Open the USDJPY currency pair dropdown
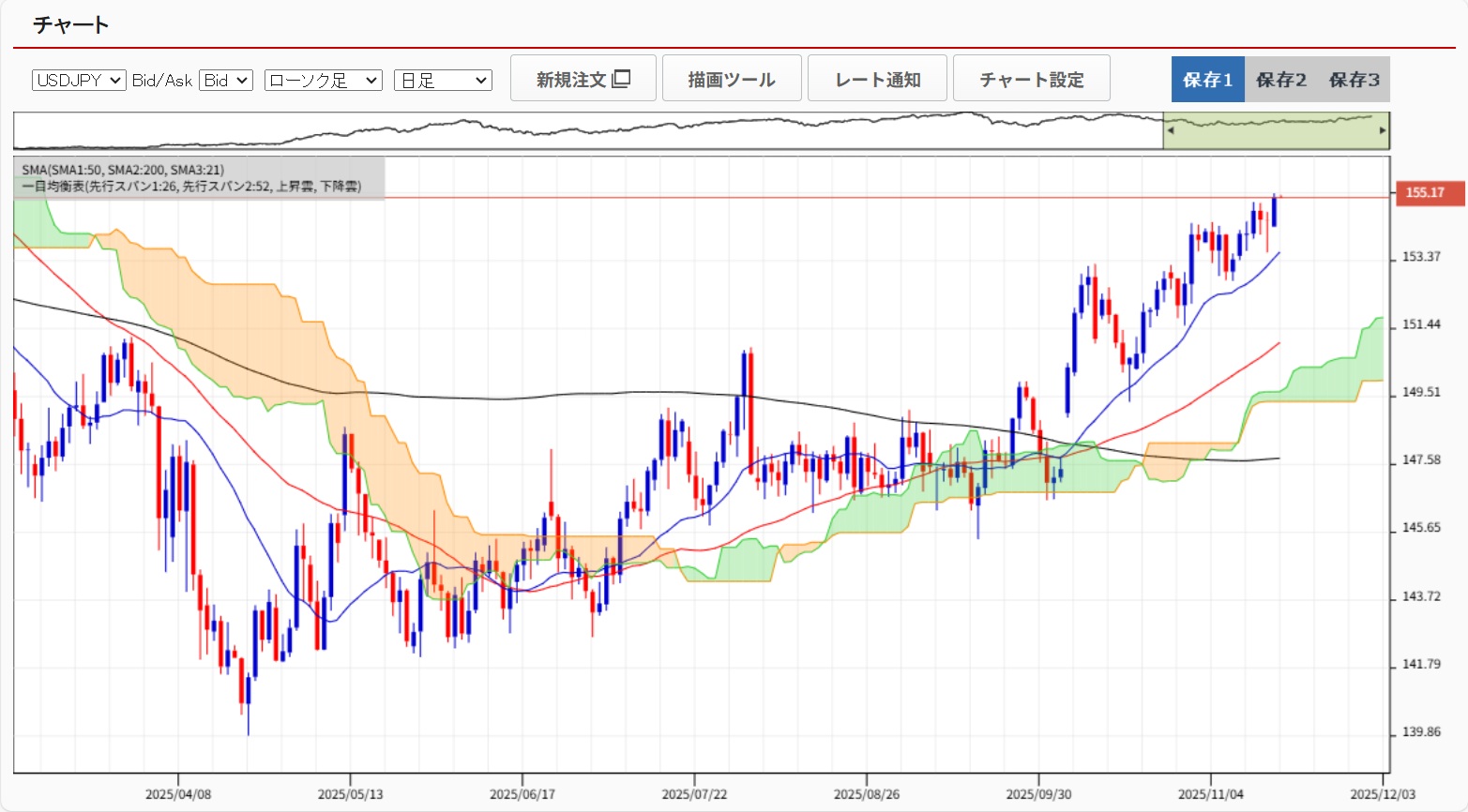 tap(79, 81)
